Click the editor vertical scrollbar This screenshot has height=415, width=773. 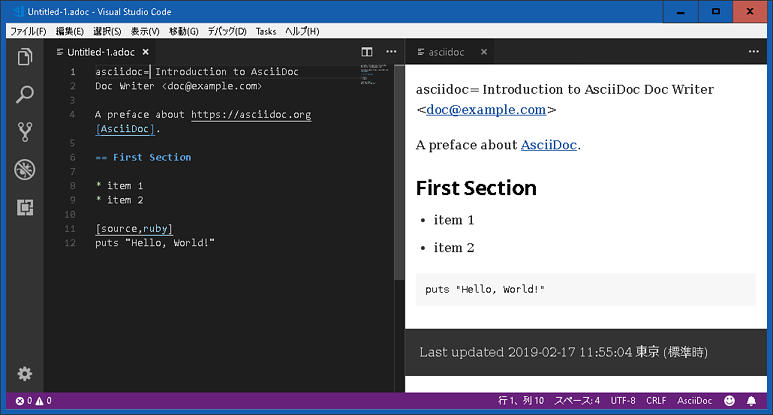399,173
